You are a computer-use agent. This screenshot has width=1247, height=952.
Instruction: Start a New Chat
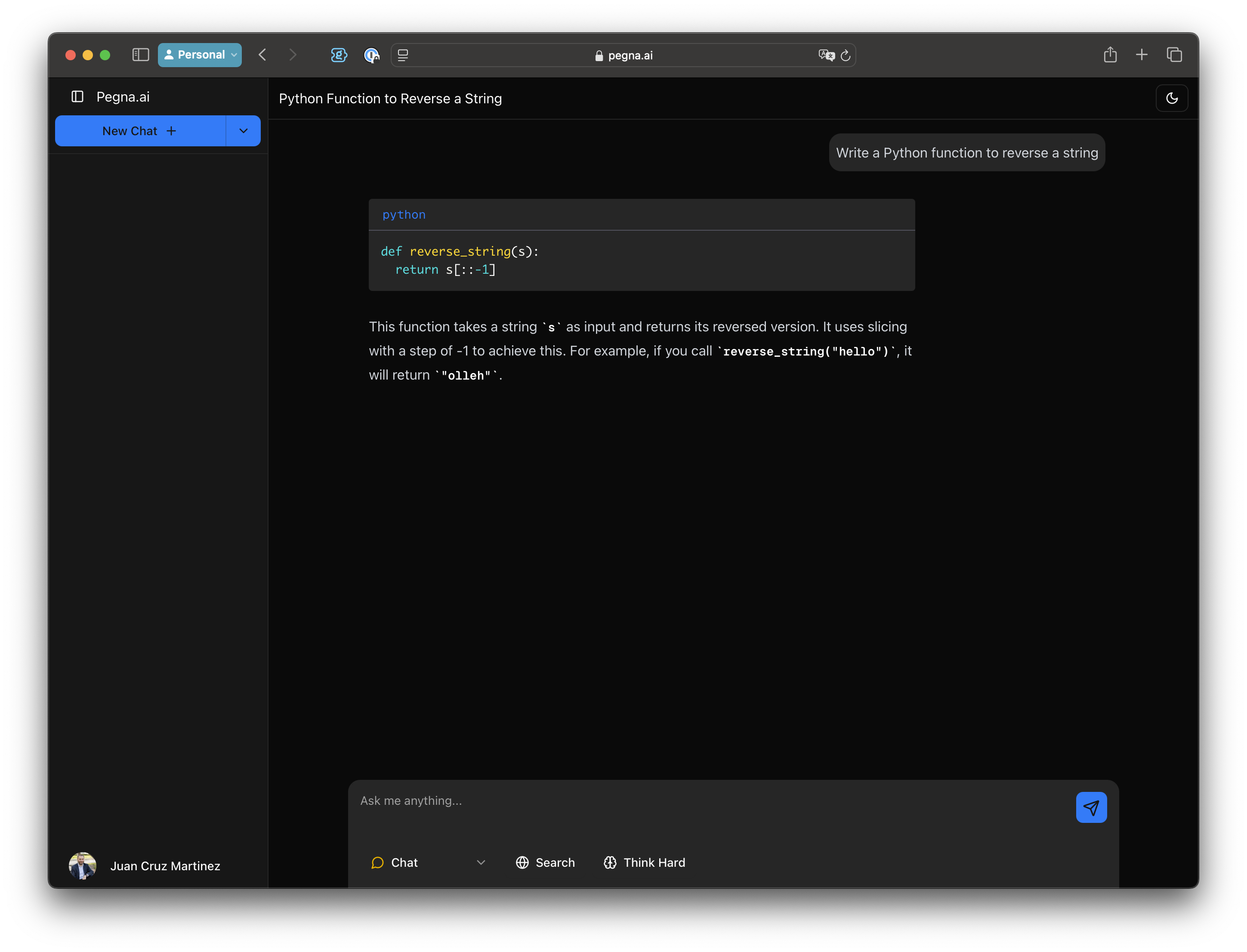point(140,131)
